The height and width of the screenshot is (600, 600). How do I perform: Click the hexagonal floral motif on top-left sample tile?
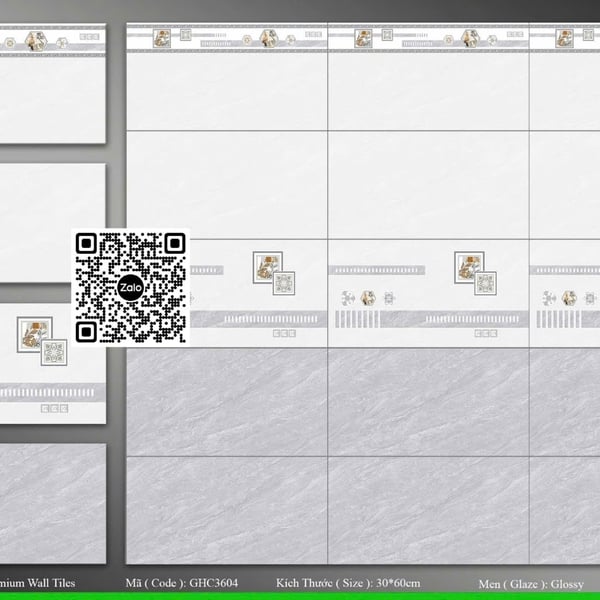[x=36, y=41]
